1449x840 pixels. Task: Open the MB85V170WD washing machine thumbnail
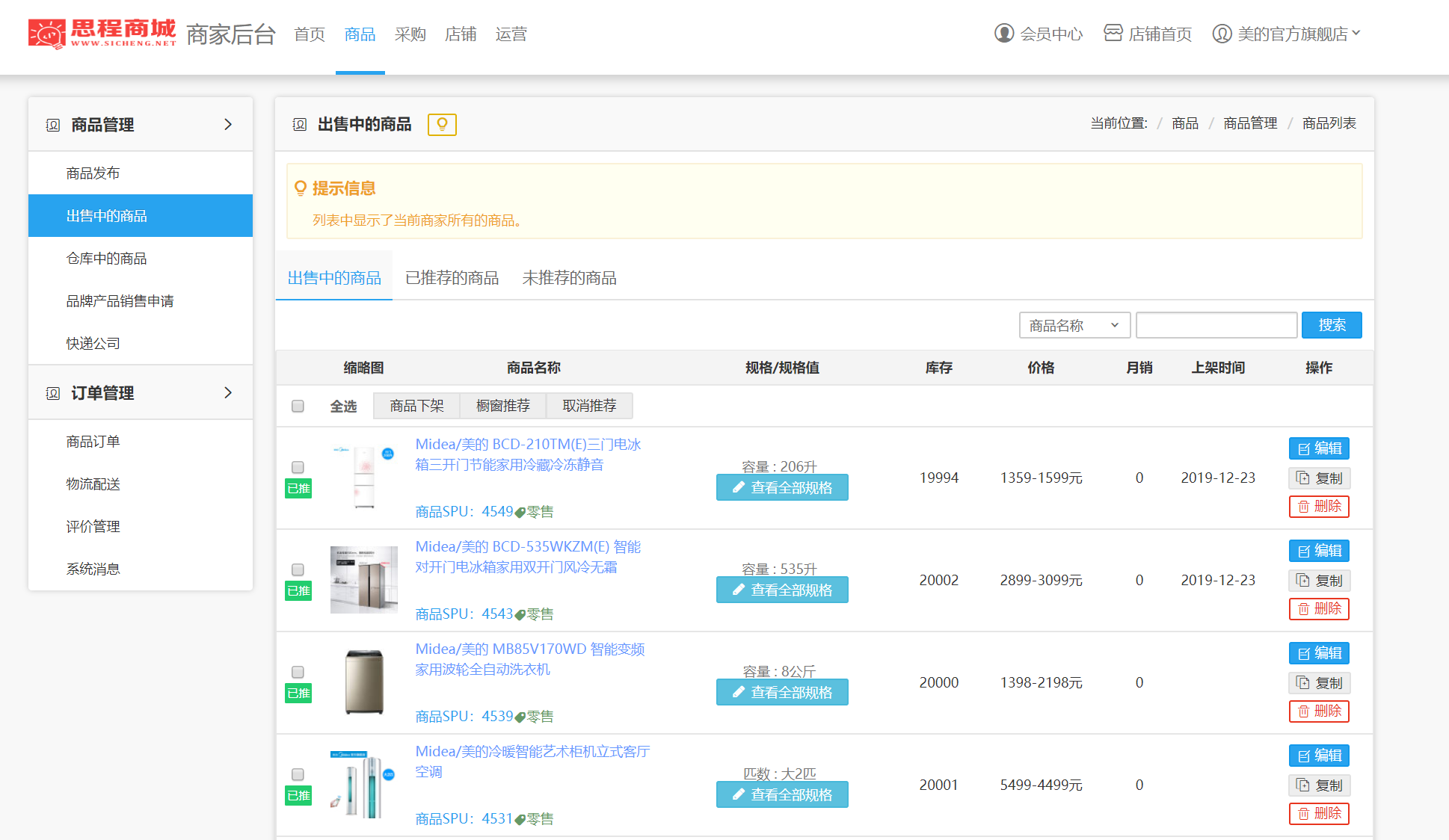[x=364, y=682]
